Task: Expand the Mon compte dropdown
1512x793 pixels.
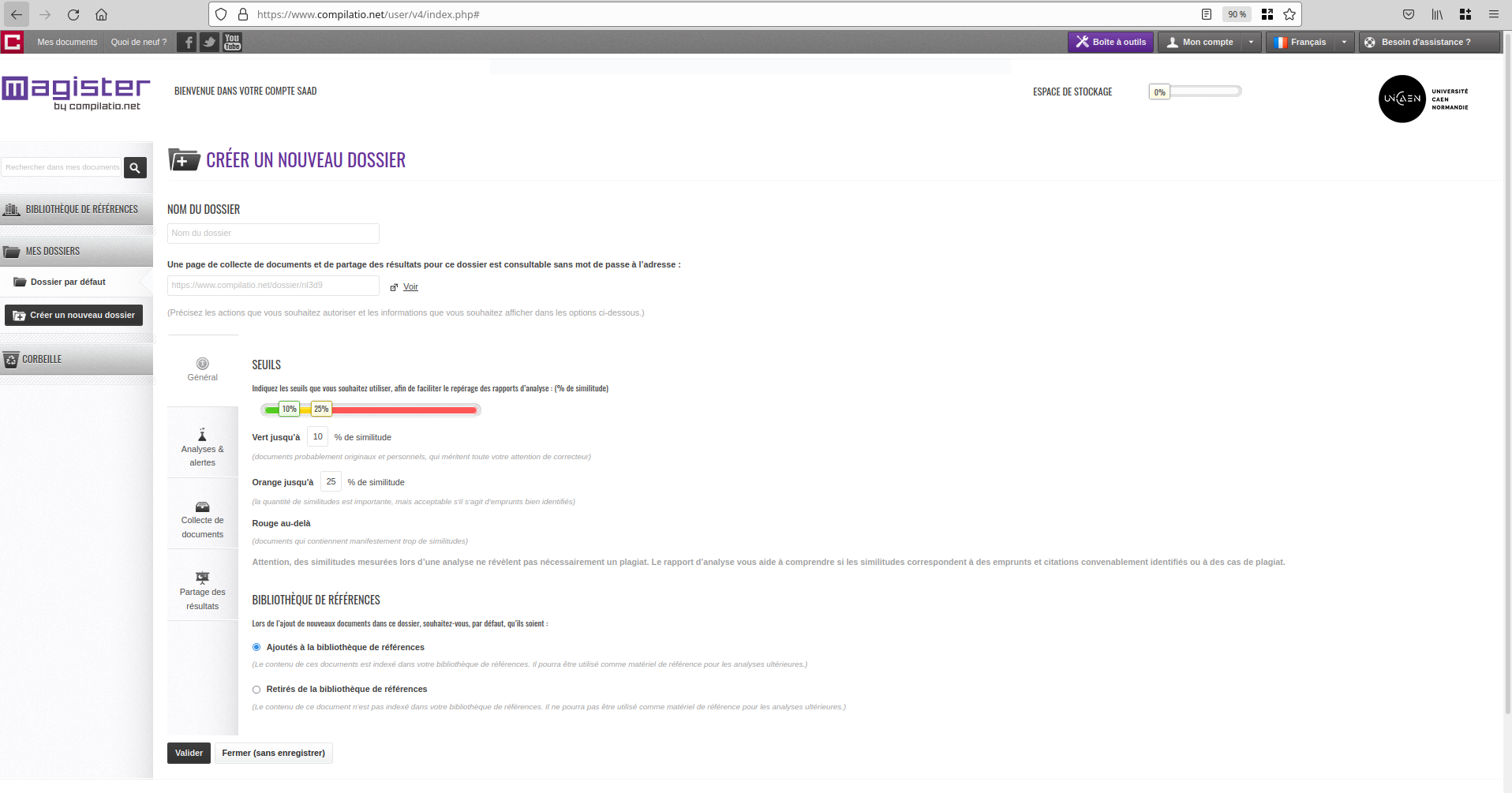Action: tap(1251, 43)
